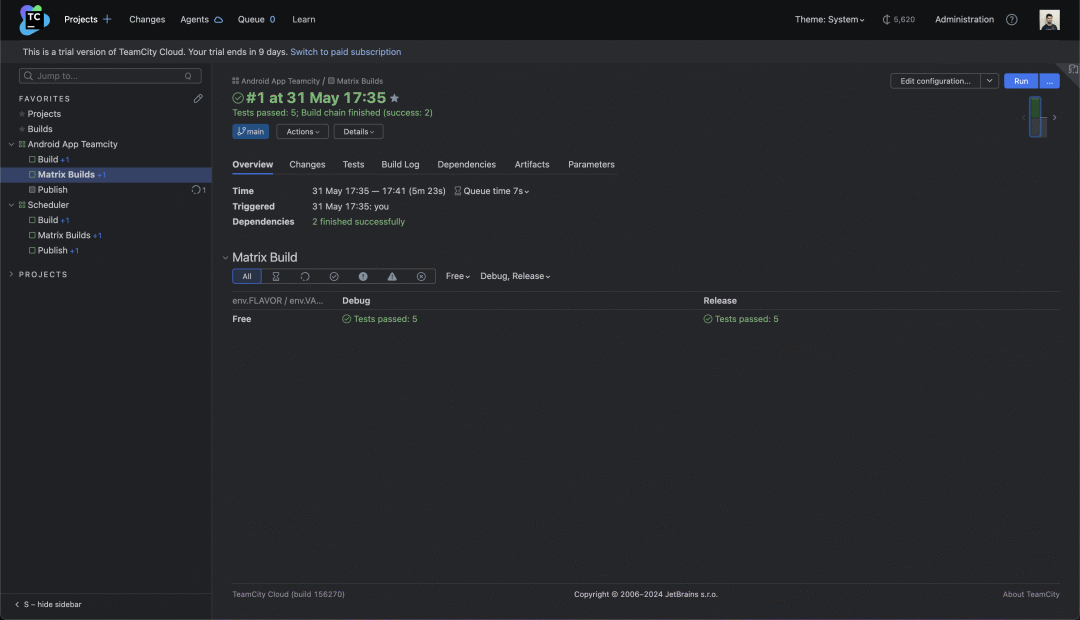1080x620 pixels.
Task: Open the Theme: System dropdown
Action: tap(829, 19)
